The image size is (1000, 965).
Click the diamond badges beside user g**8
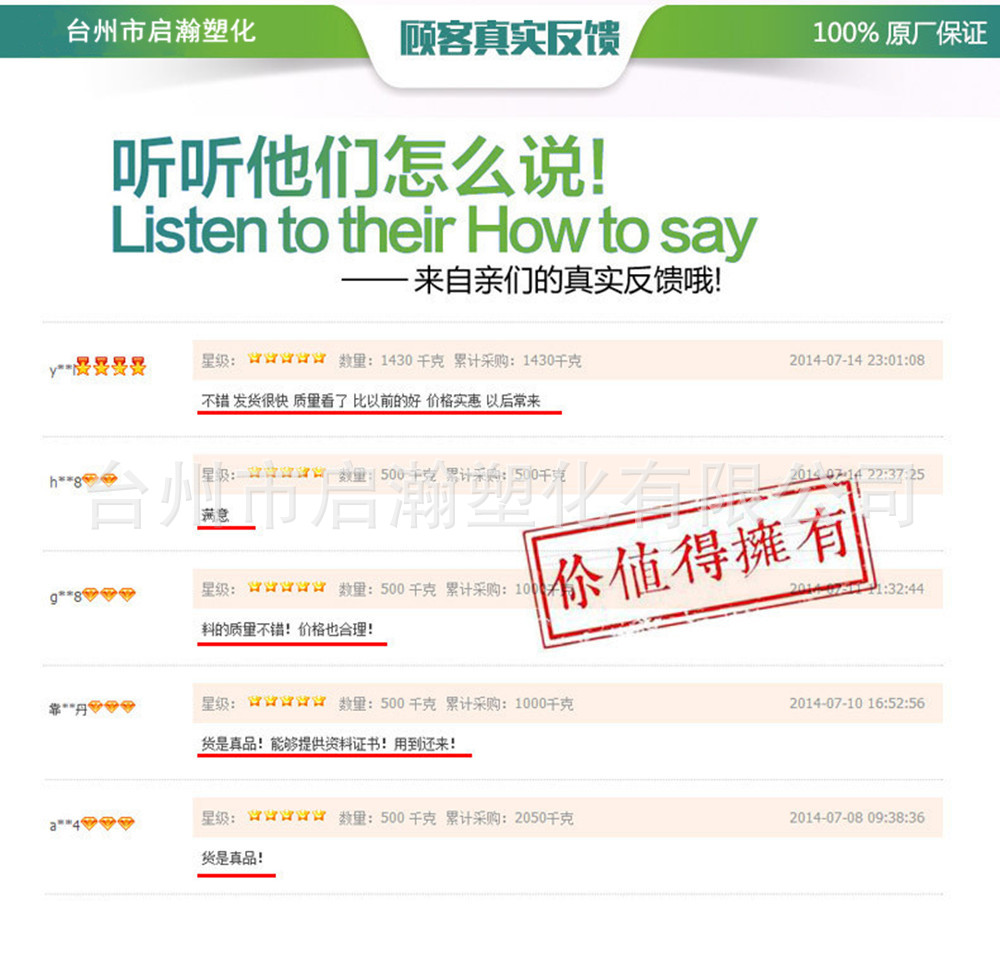(109, 594)
